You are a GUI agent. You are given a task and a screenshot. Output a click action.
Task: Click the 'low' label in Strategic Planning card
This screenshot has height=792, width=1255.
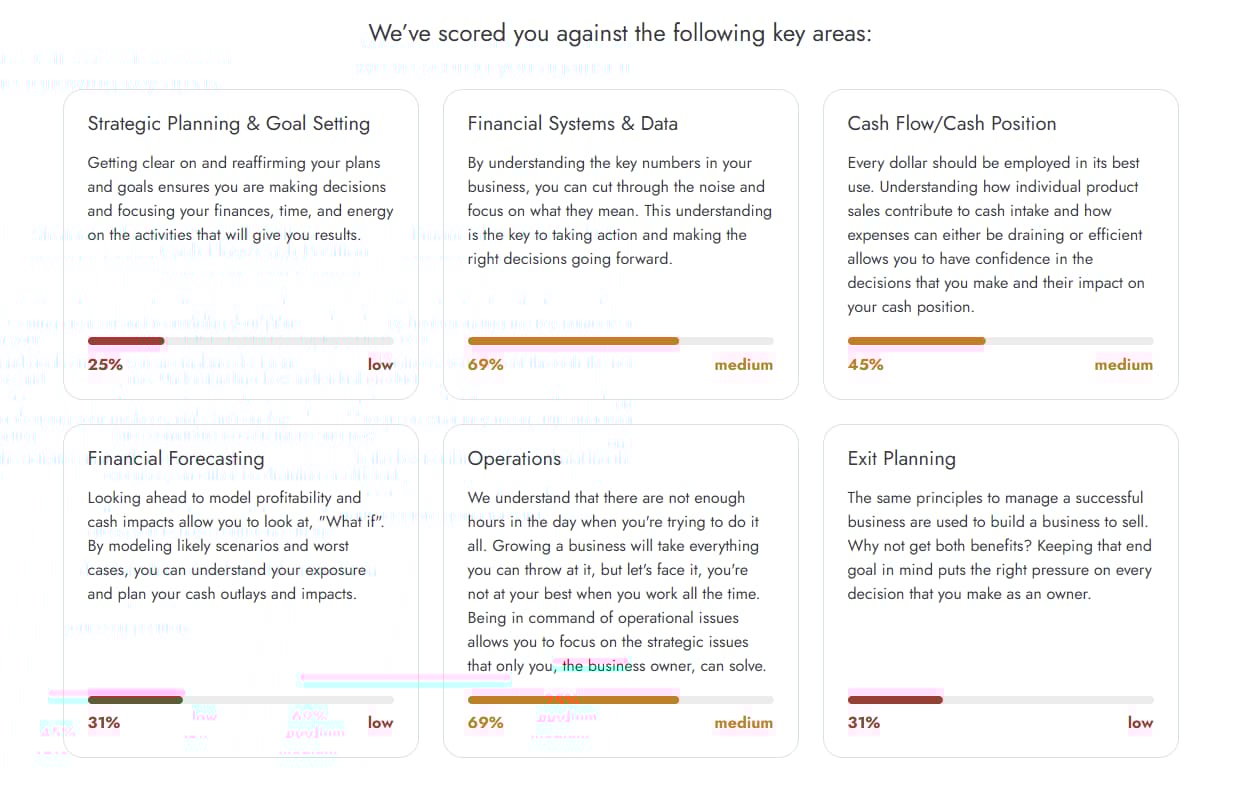pyautogui.click(x=380, y=365)
